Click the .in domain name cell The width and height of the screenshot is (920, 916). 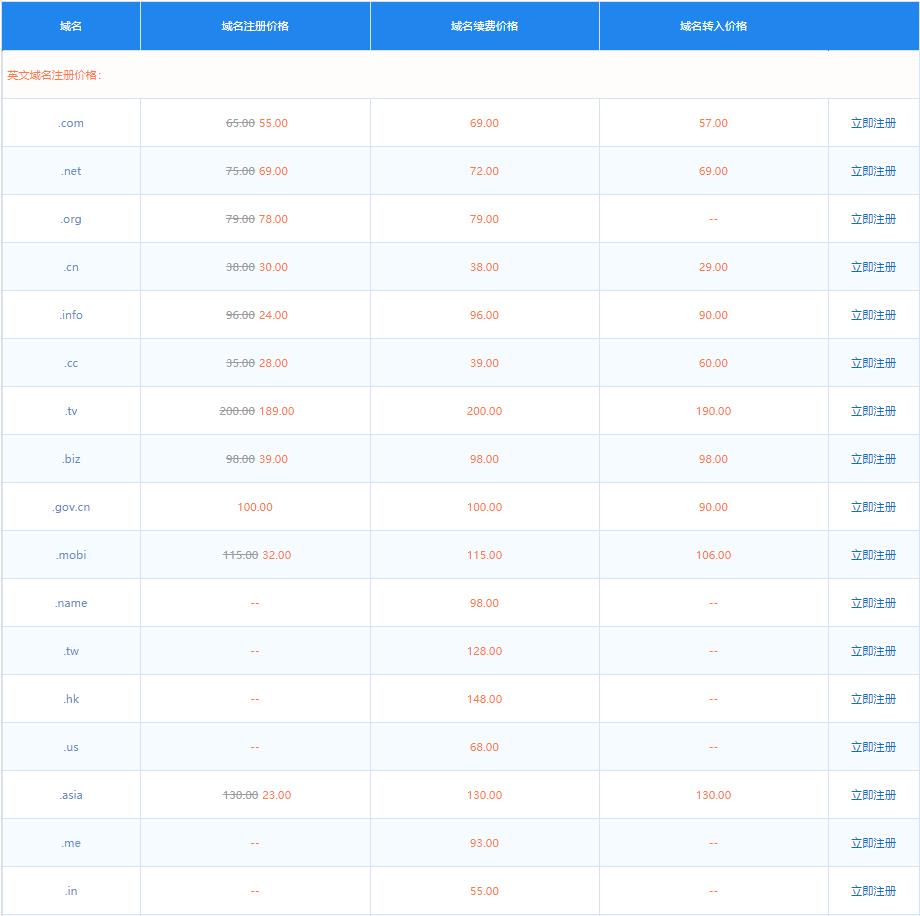click(x=71, y=891)
